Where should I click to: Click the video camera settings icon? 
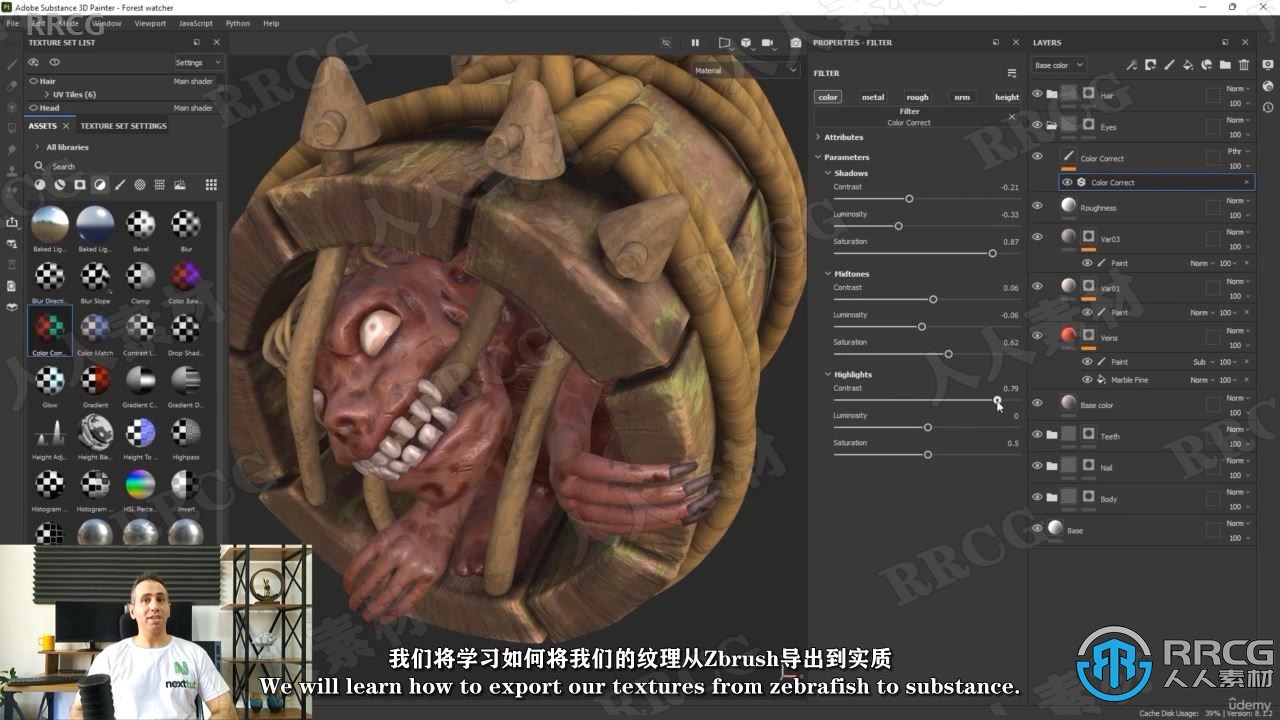768,43
